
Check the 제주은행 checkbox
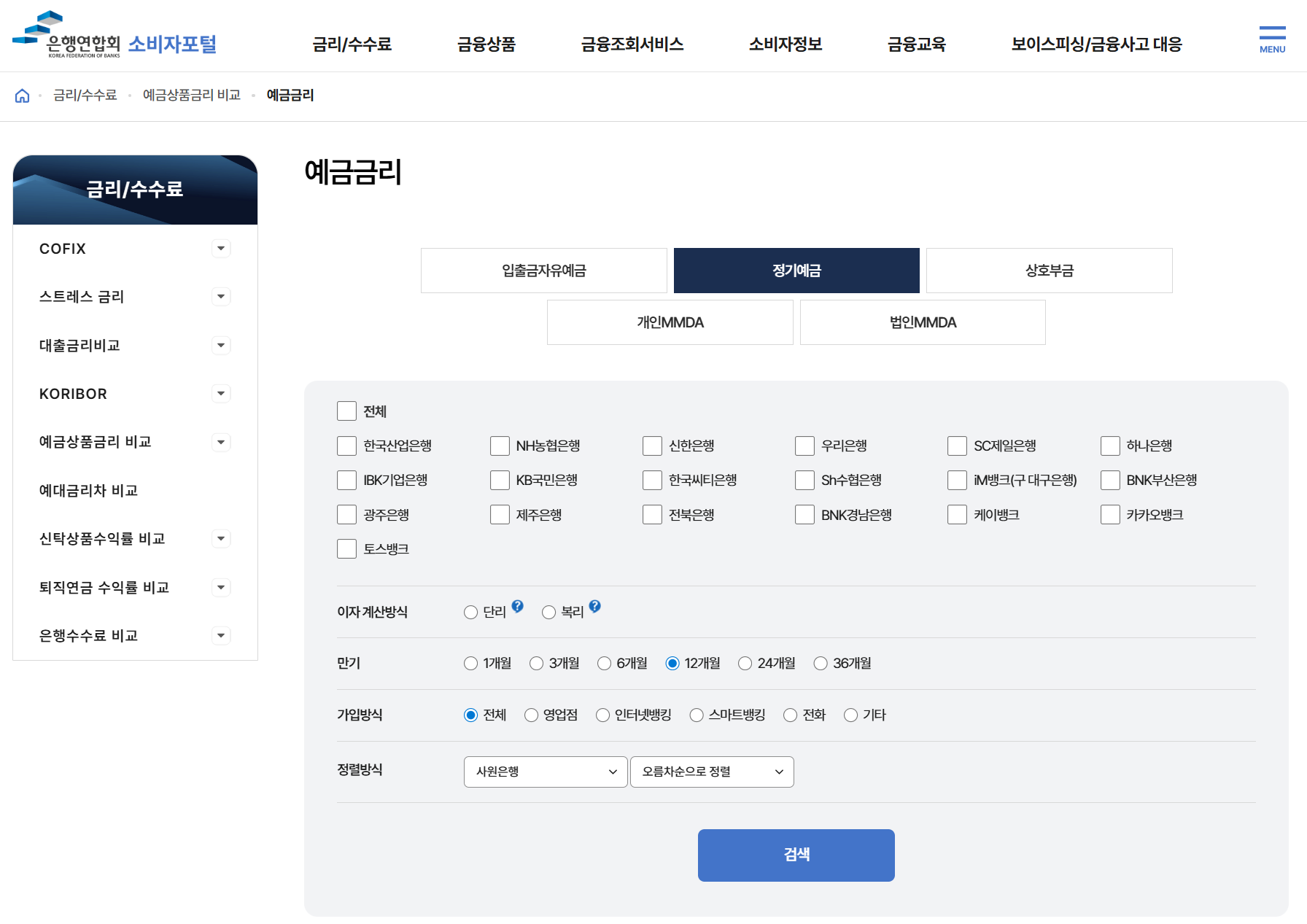tap(500, 515)
